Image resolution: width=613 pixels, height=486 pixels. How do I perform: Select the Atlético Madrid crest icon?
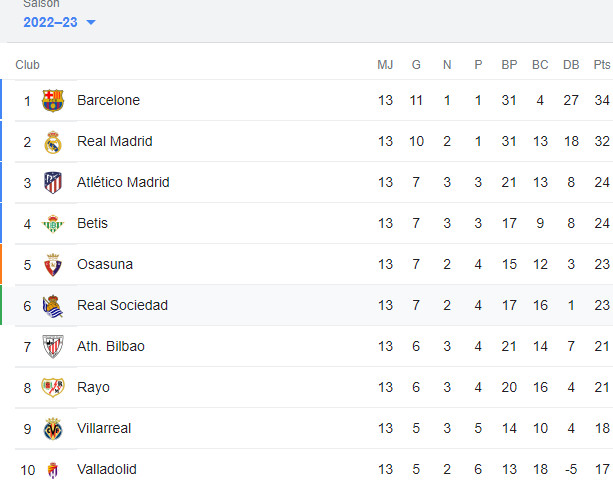tap(53, 183)
